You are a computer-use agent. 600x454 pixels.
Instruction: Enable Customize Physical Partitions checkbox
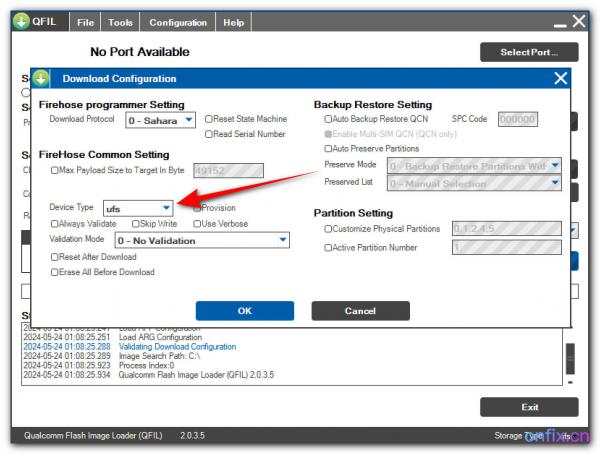point(328,229)
